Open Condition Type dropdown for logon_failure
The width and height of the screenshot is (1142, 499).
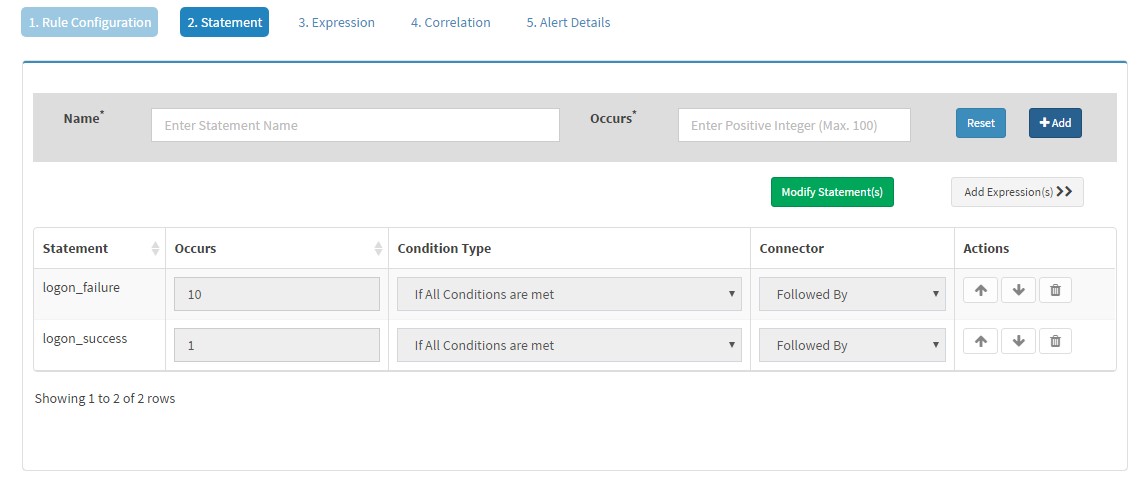[570, 294]
